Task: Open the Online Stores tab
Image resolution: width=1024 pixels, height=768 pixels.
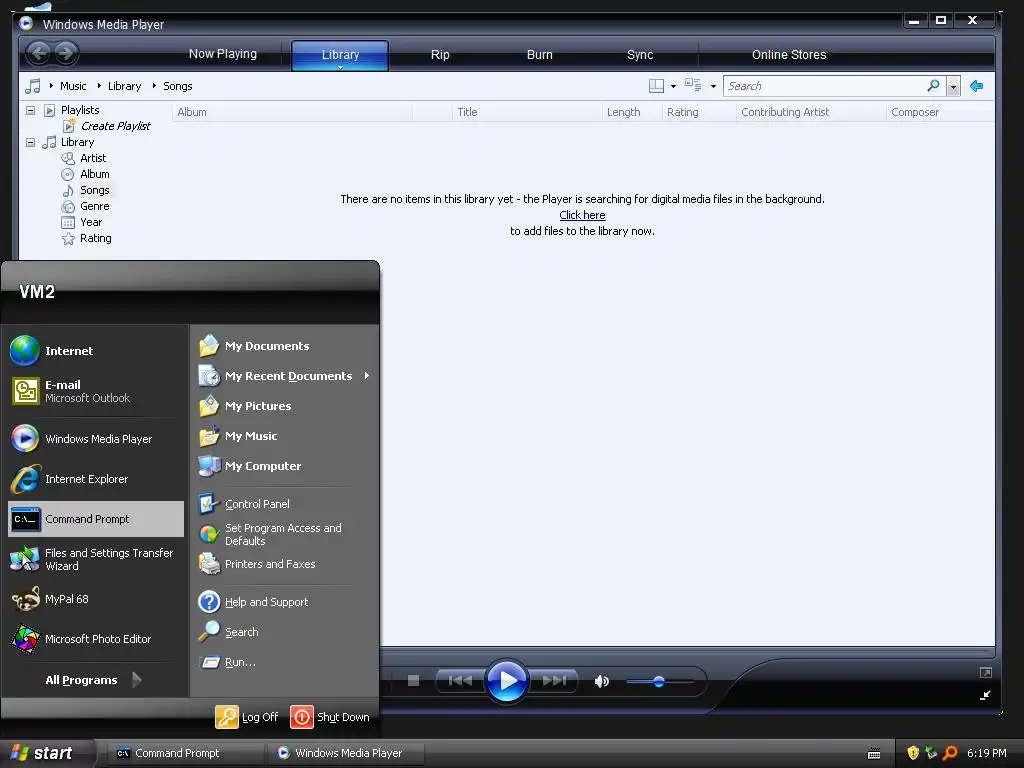Action: tap(789, 55)
